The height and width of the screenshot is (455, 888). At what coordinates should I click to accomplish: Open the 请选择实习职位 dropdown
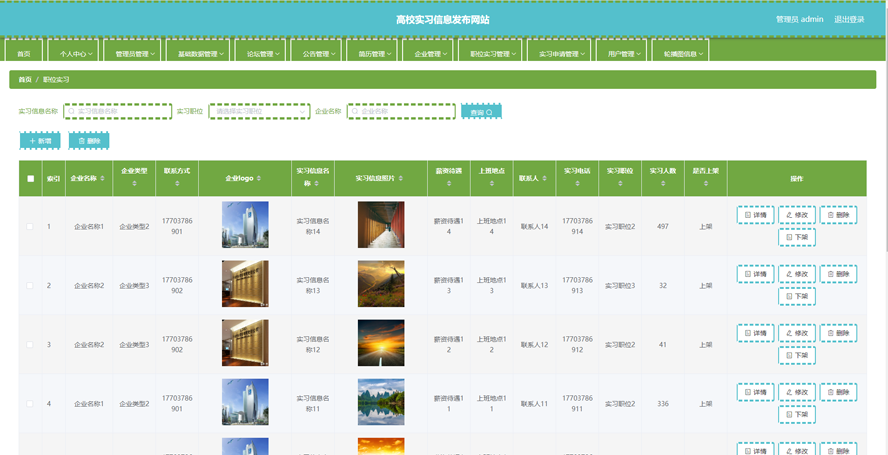[259, 112]
